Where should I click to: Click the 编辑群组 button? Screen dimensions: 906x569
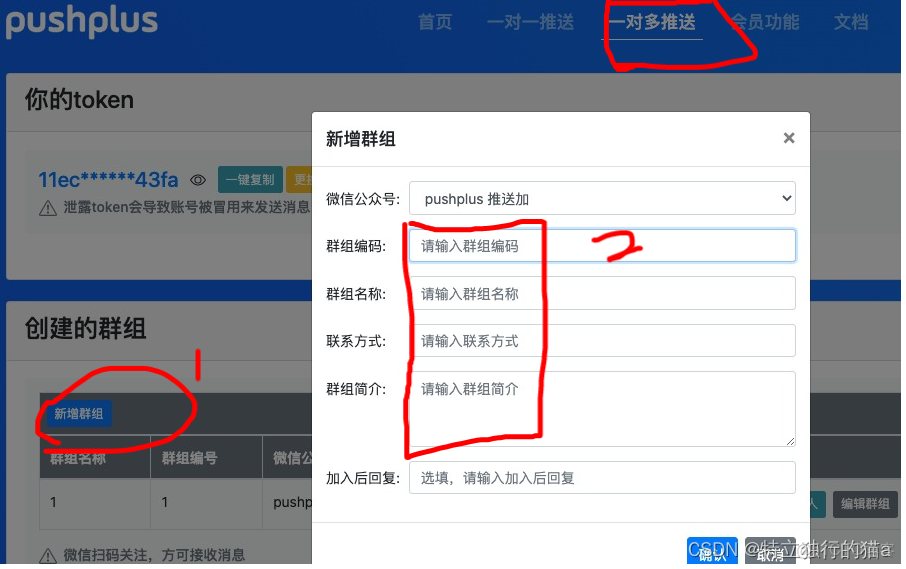point(865,504)
